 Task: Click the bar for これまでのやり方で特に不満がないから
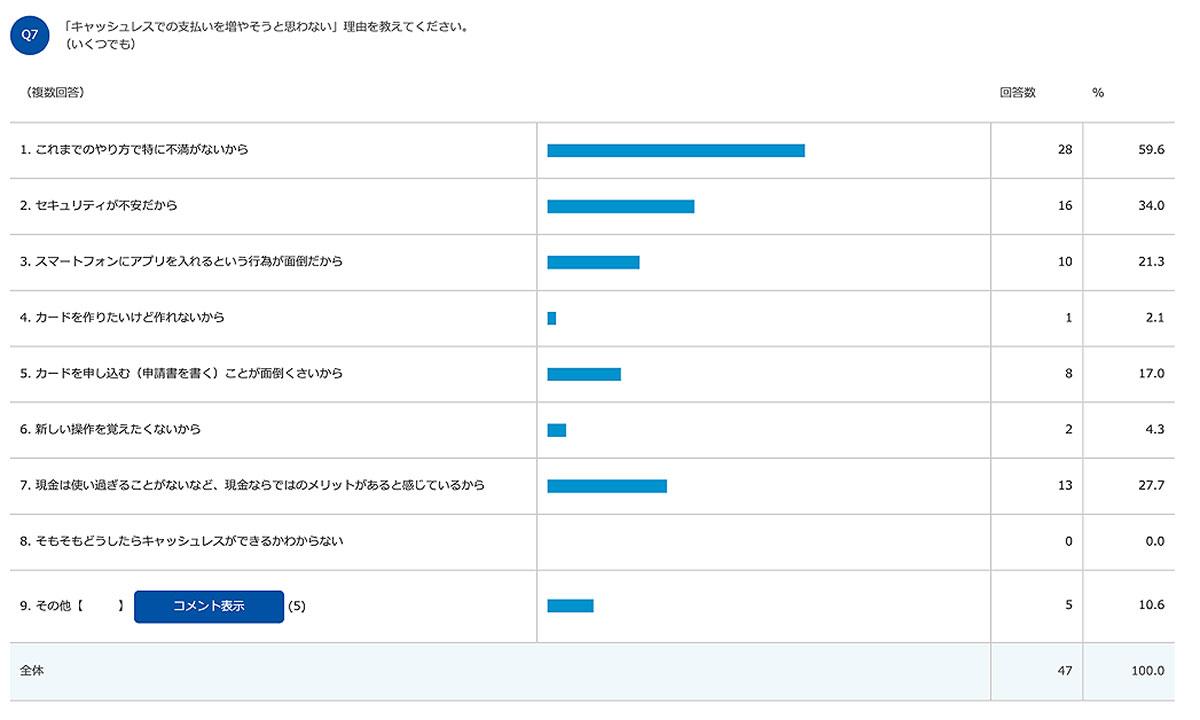(676, 150)
